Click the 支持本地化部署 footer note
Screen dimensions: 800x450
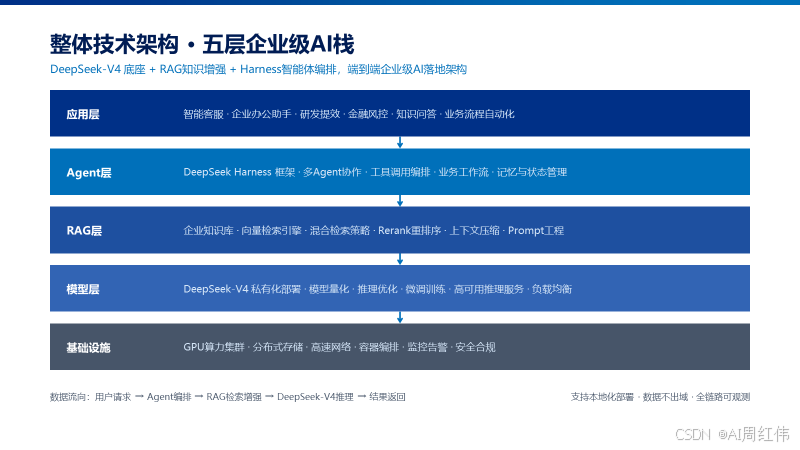660,397
